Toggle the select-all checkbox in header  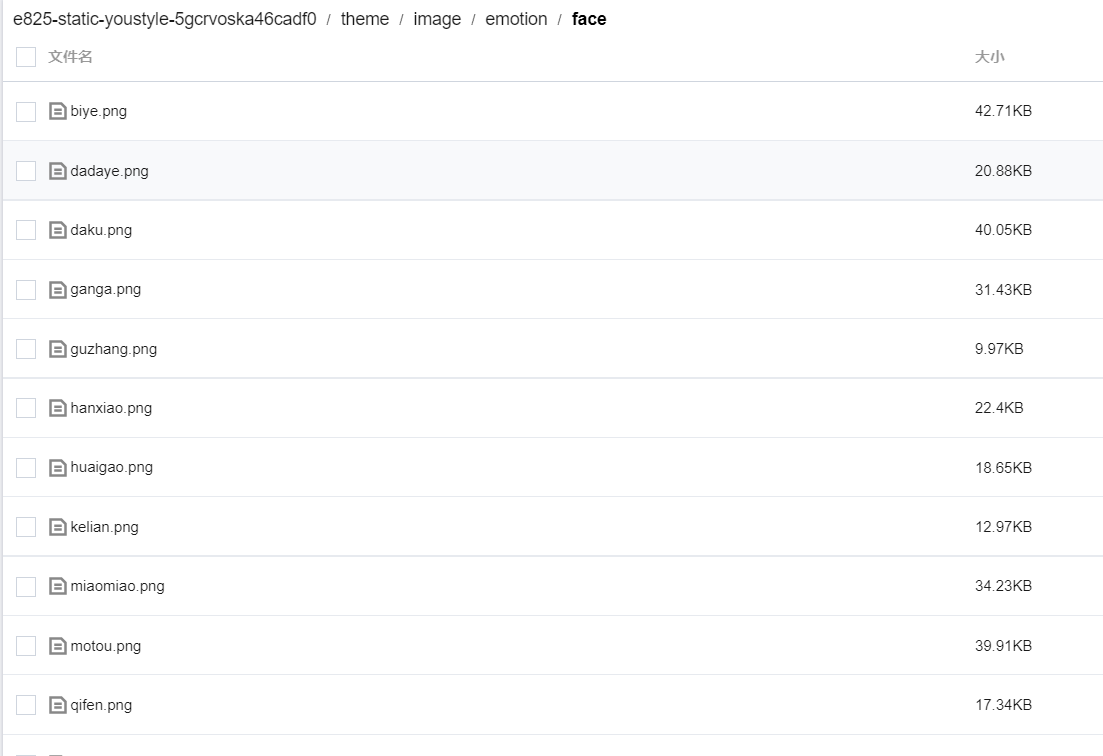click(x=26, y=57)
